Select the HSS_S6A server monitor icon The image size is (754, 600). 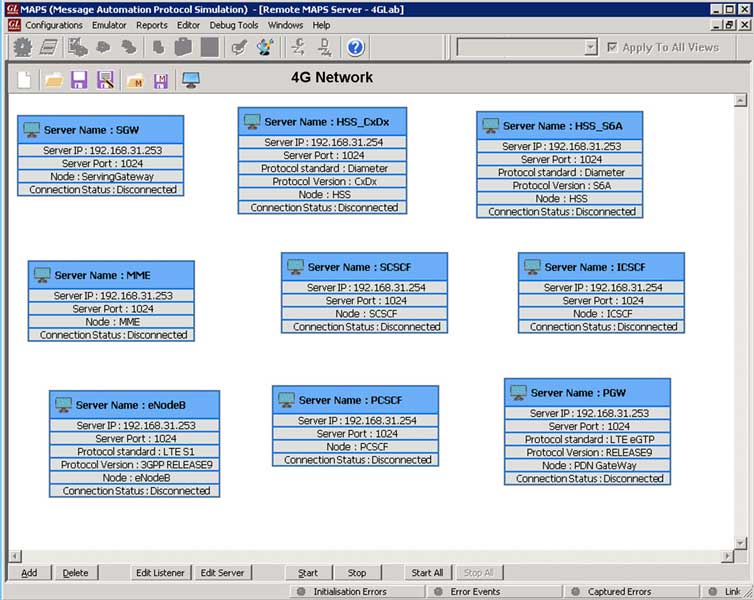pyautogui.click(x=490, y=126)
